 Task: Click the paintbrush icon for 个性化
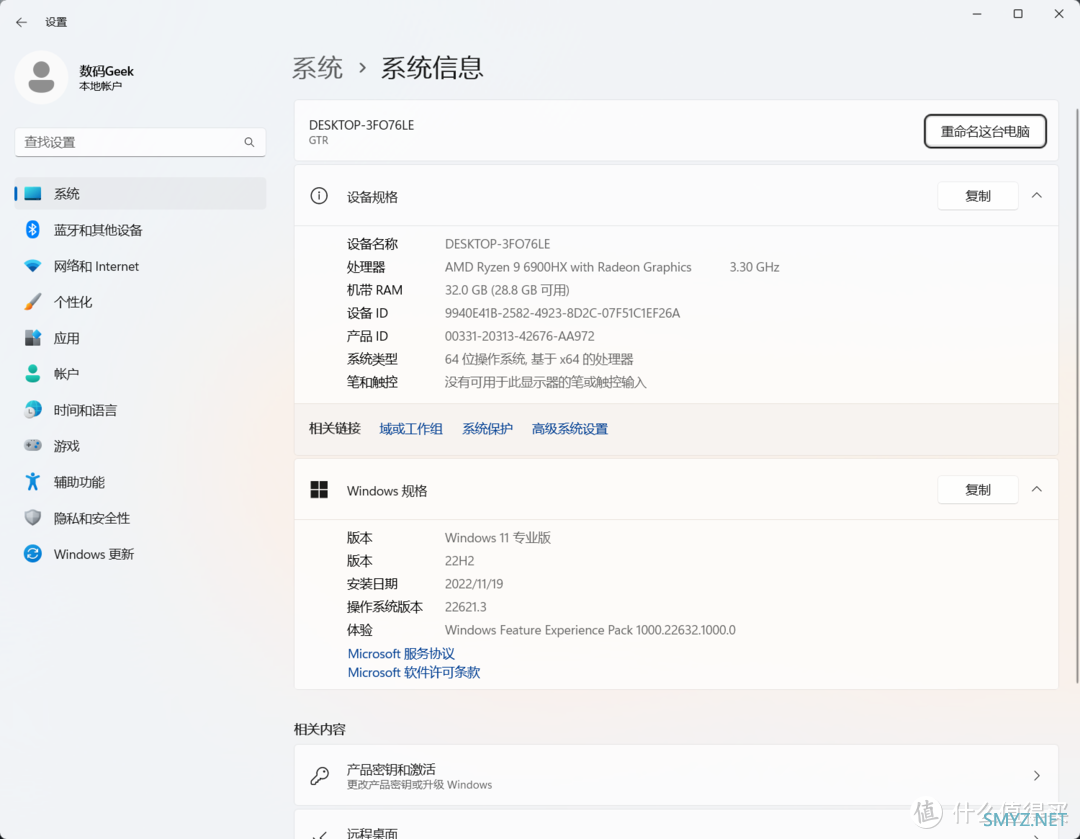[32, 302]
